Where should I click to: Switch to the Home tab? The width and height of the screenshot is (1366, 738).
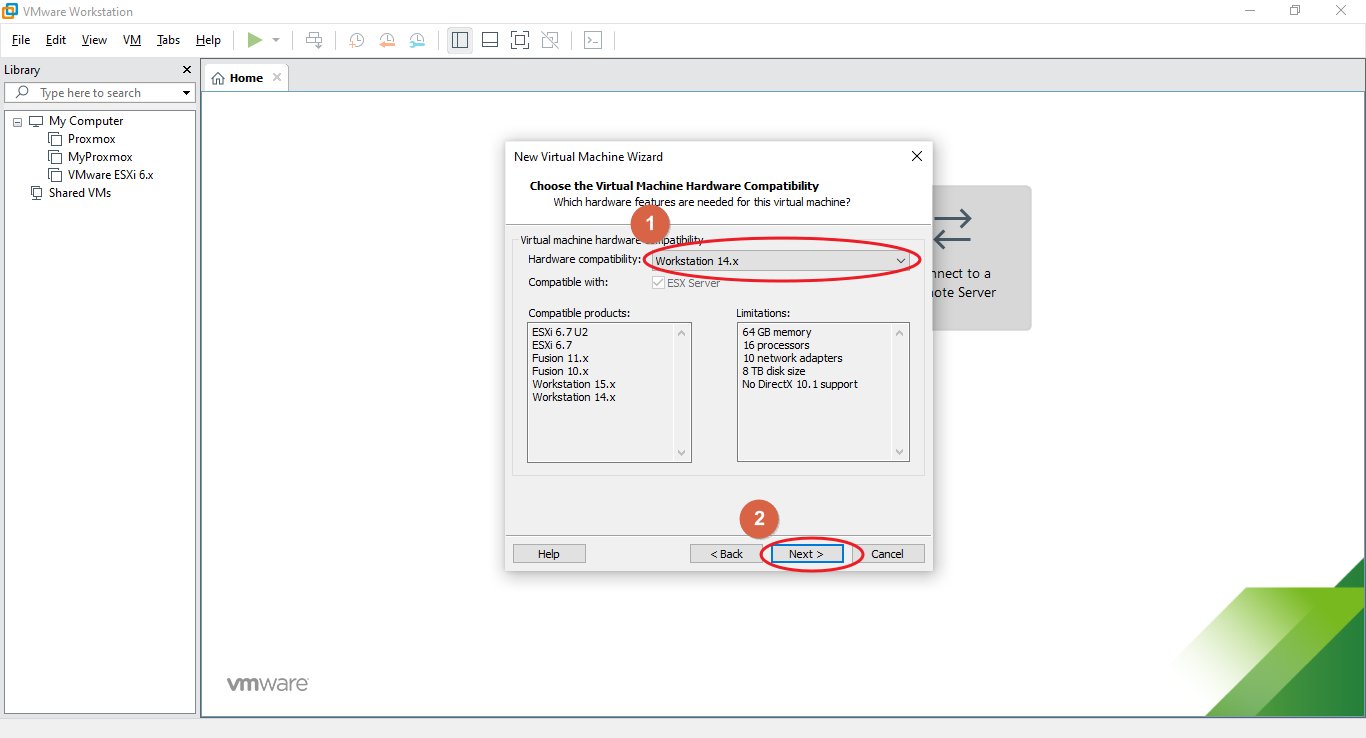coord(246,78)
